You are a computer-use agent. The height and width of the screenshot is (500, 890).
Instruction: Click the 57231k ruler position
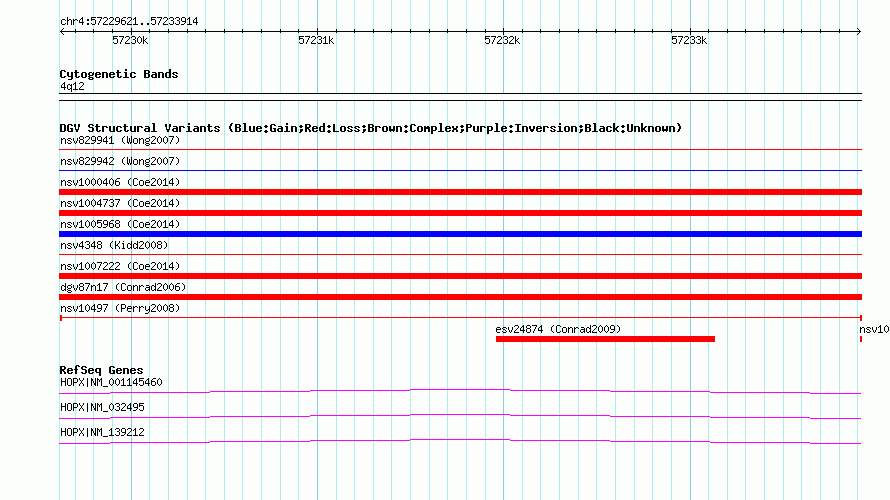click(x=316, y=40)
